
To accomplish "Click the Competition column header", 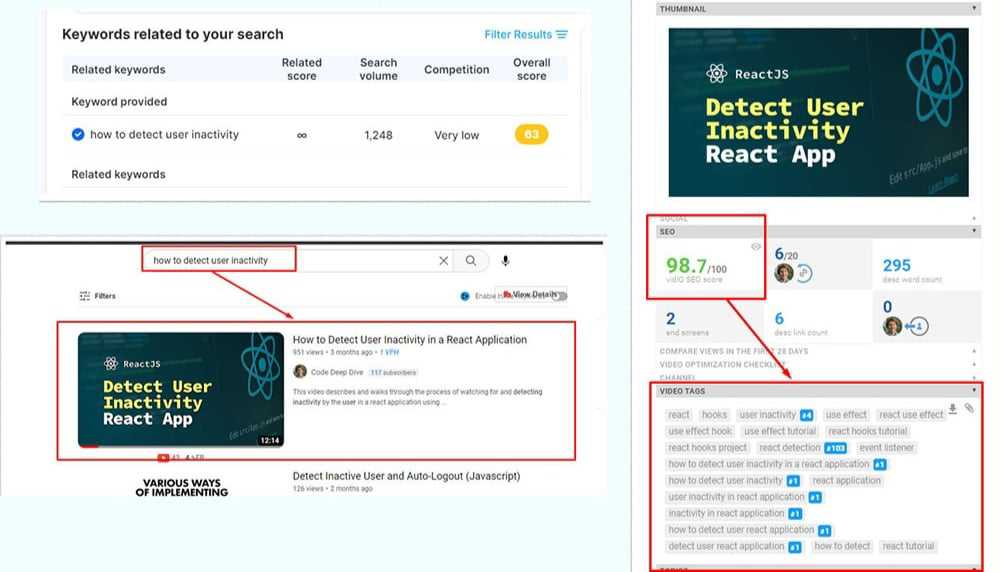I will tap(457, 70).
